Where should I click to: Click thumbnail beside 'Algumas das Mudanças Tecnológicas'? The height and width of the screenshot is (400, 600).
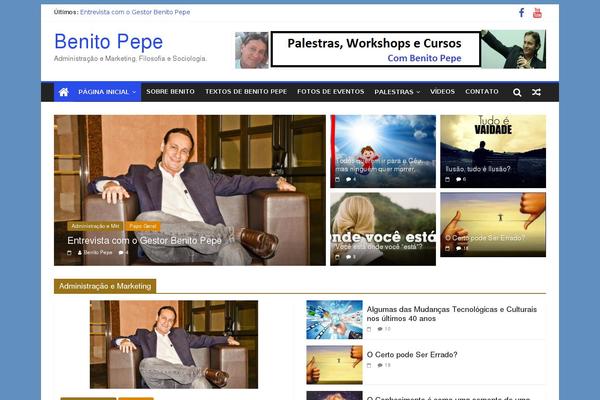coord(334,320)
